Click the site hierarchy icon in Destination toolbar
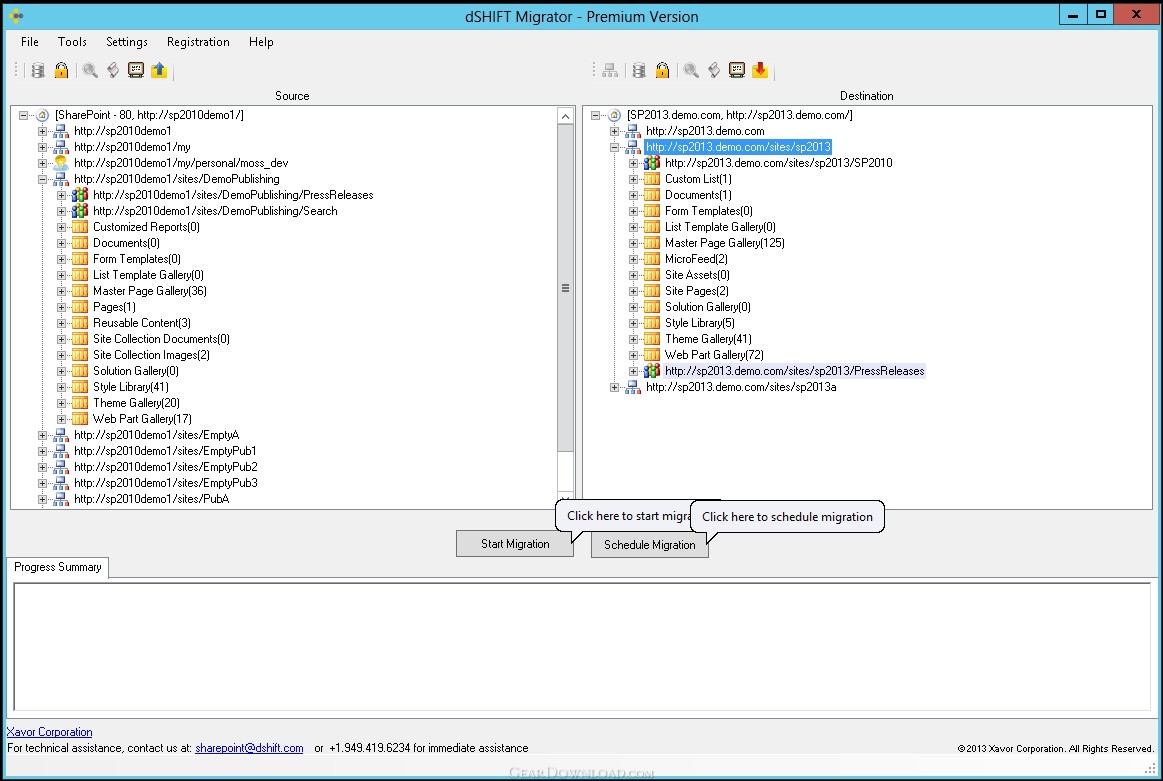Screen dimensions: 1163x781 (610, 70)
